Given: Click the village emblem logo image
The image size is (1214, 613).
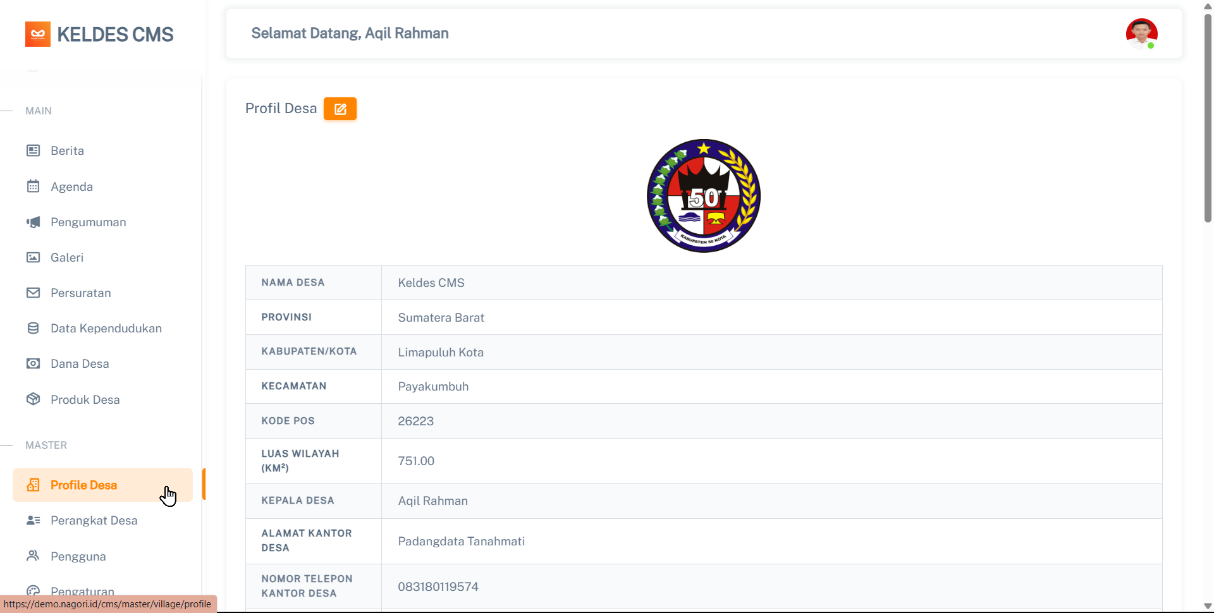Looking at the screenshot, I should [704, 196].
